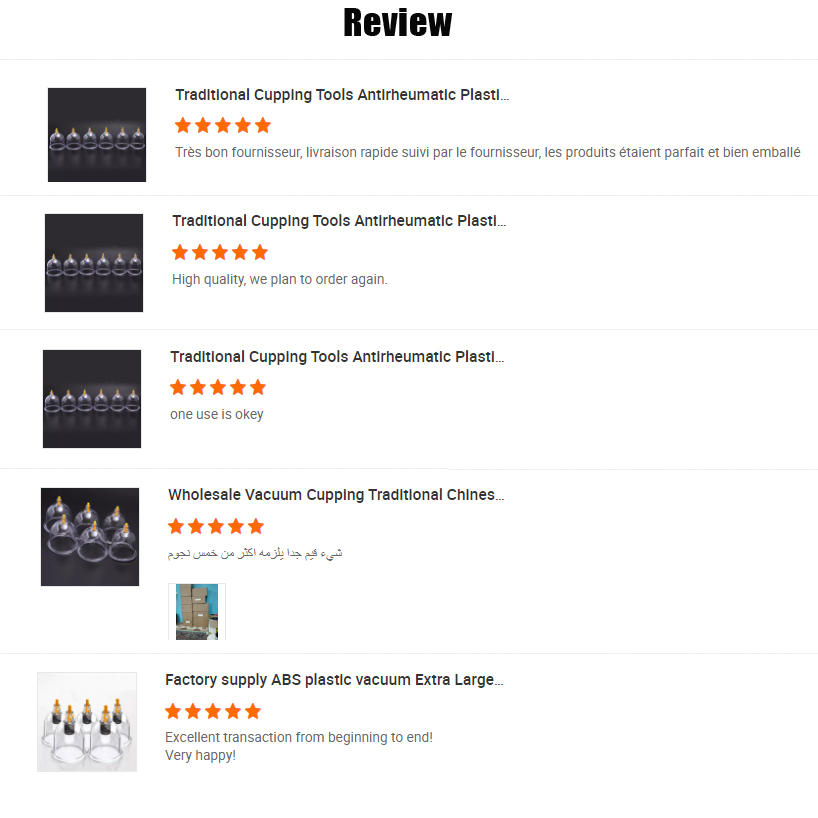Open product thumbnail beside 'one use is okey' review
The image size is (818, 818).
(x=92, y=399)
